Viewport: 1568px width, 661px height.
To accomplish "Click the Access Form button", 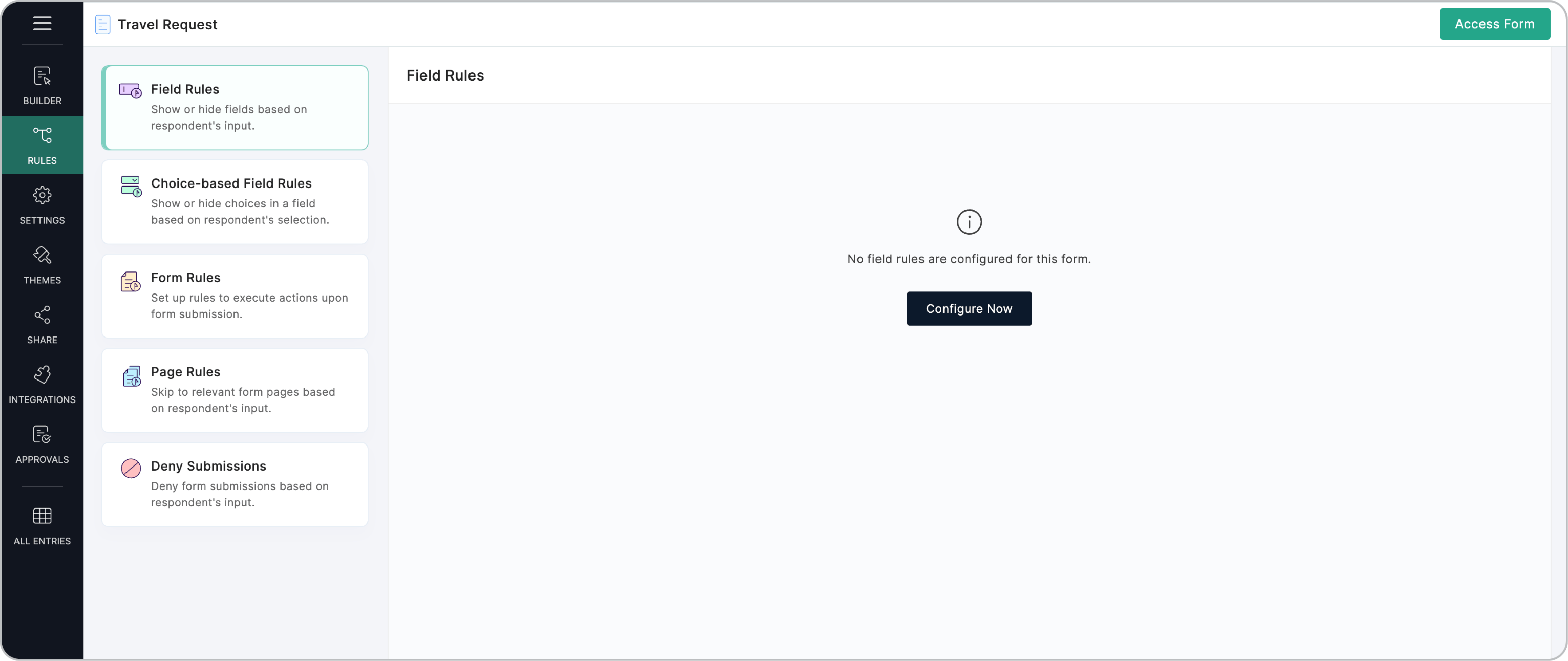I will [x=1494, y=24].
